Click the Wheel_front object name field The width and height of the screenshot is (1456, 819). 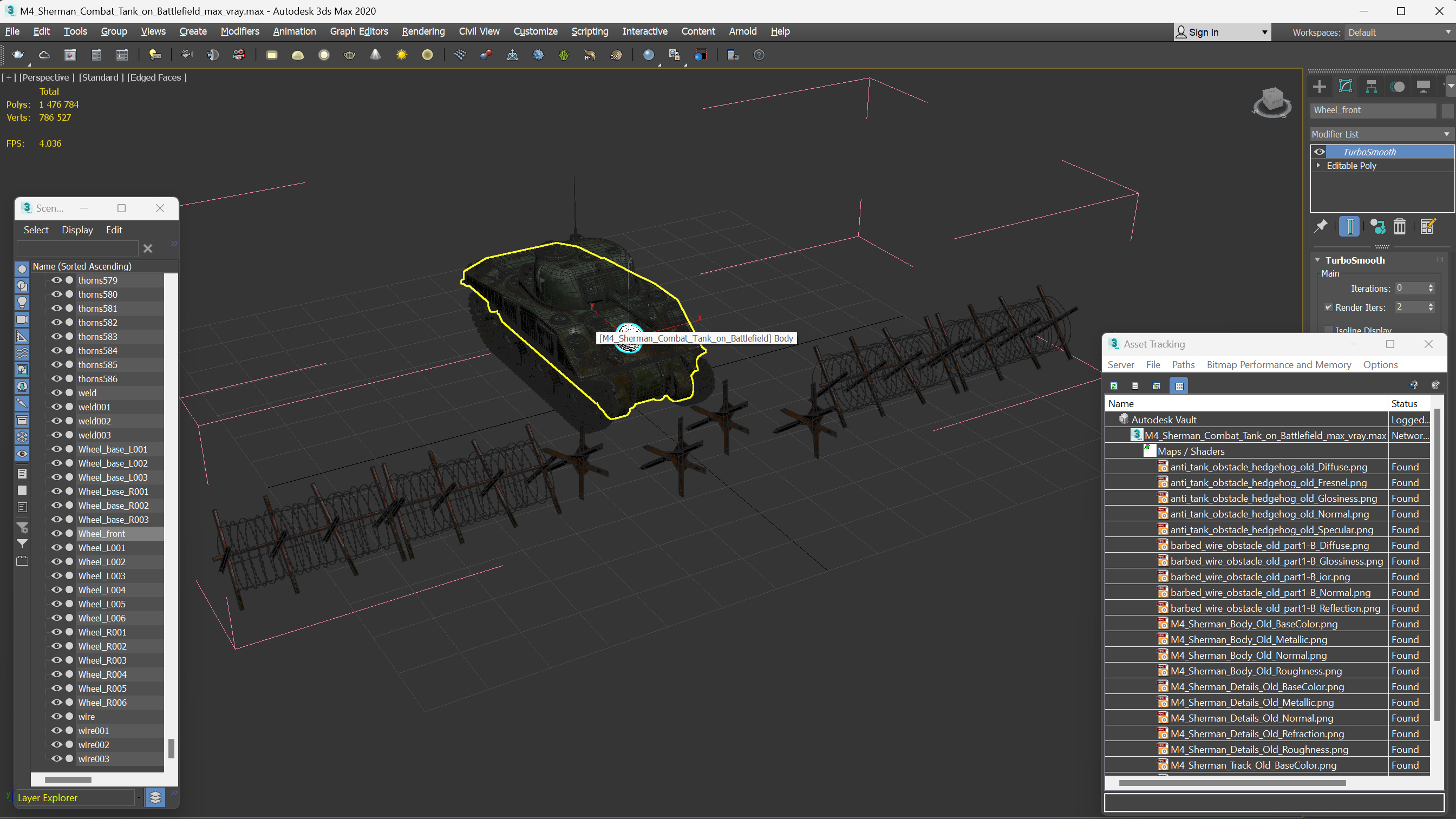[1373, 110]
